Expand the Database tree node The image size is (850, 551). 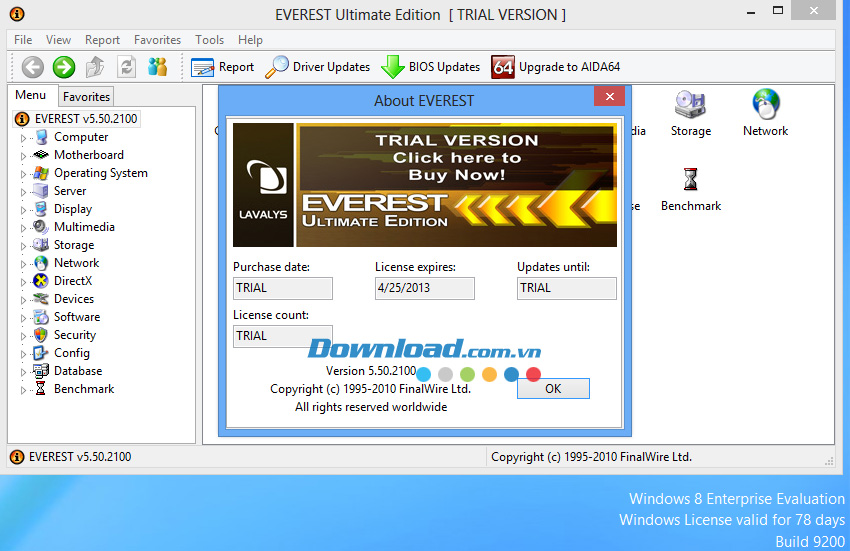(x=23, y=372)
